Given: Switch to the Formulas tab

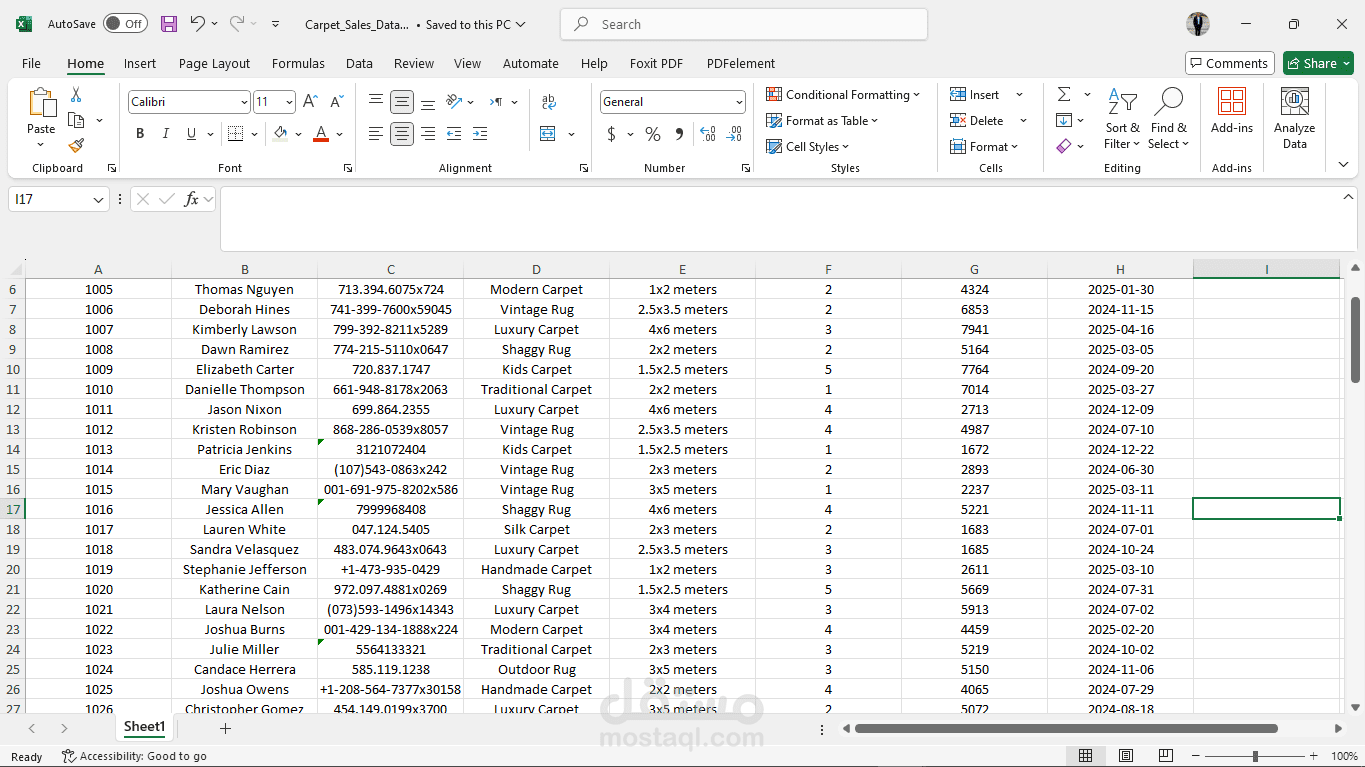Looking at the screenshot, I should (298, 63).
